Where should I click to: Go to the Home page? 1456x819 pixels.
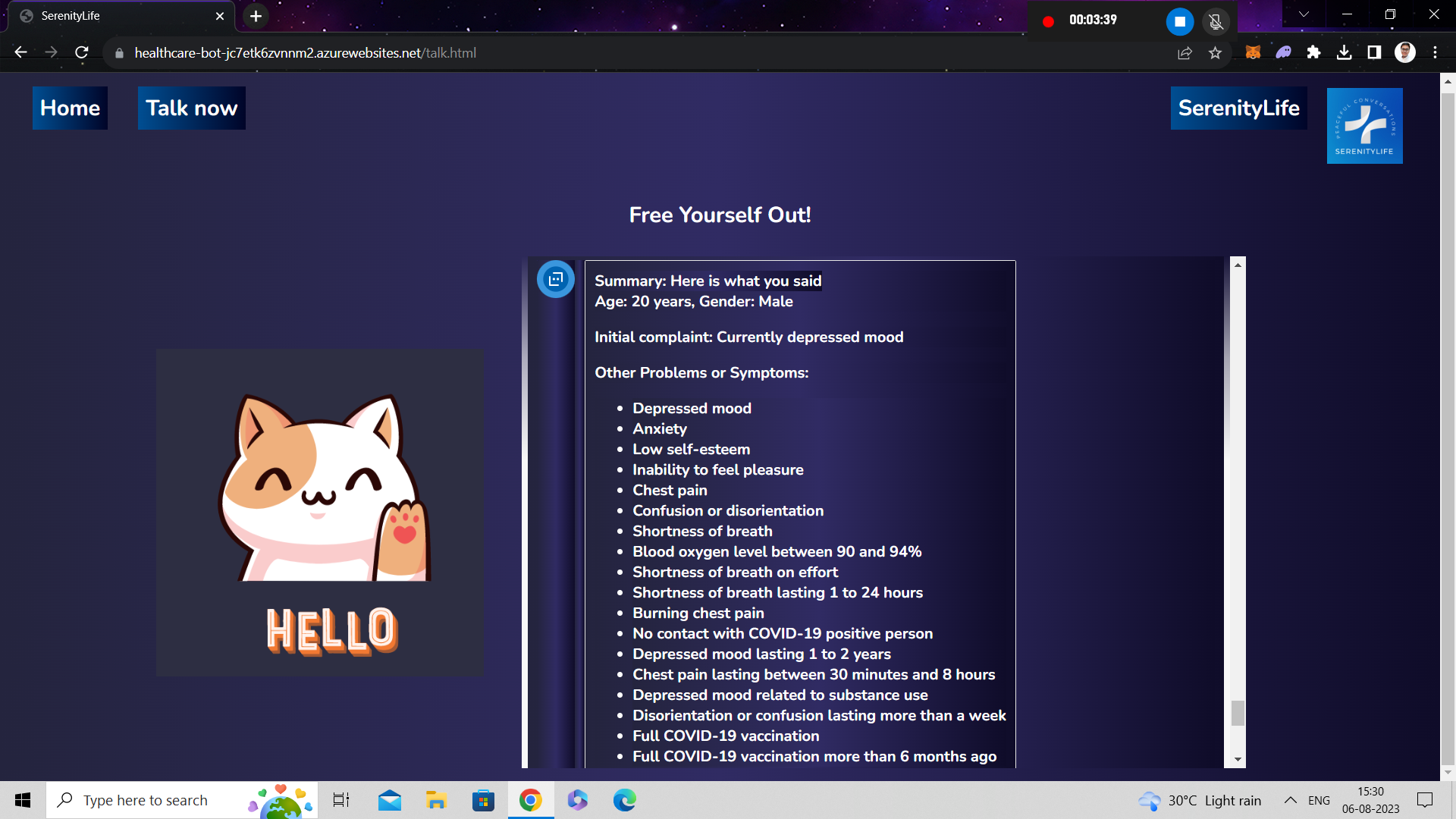click(x=70, y=108)
